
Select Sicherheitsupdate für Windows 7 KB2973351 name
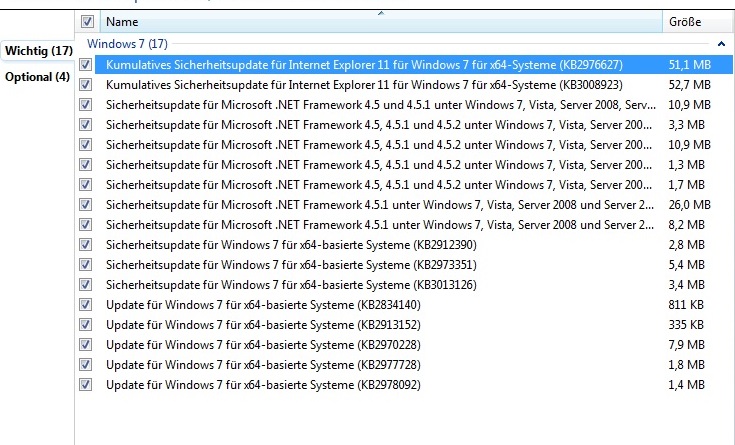[x=291, y=264]
